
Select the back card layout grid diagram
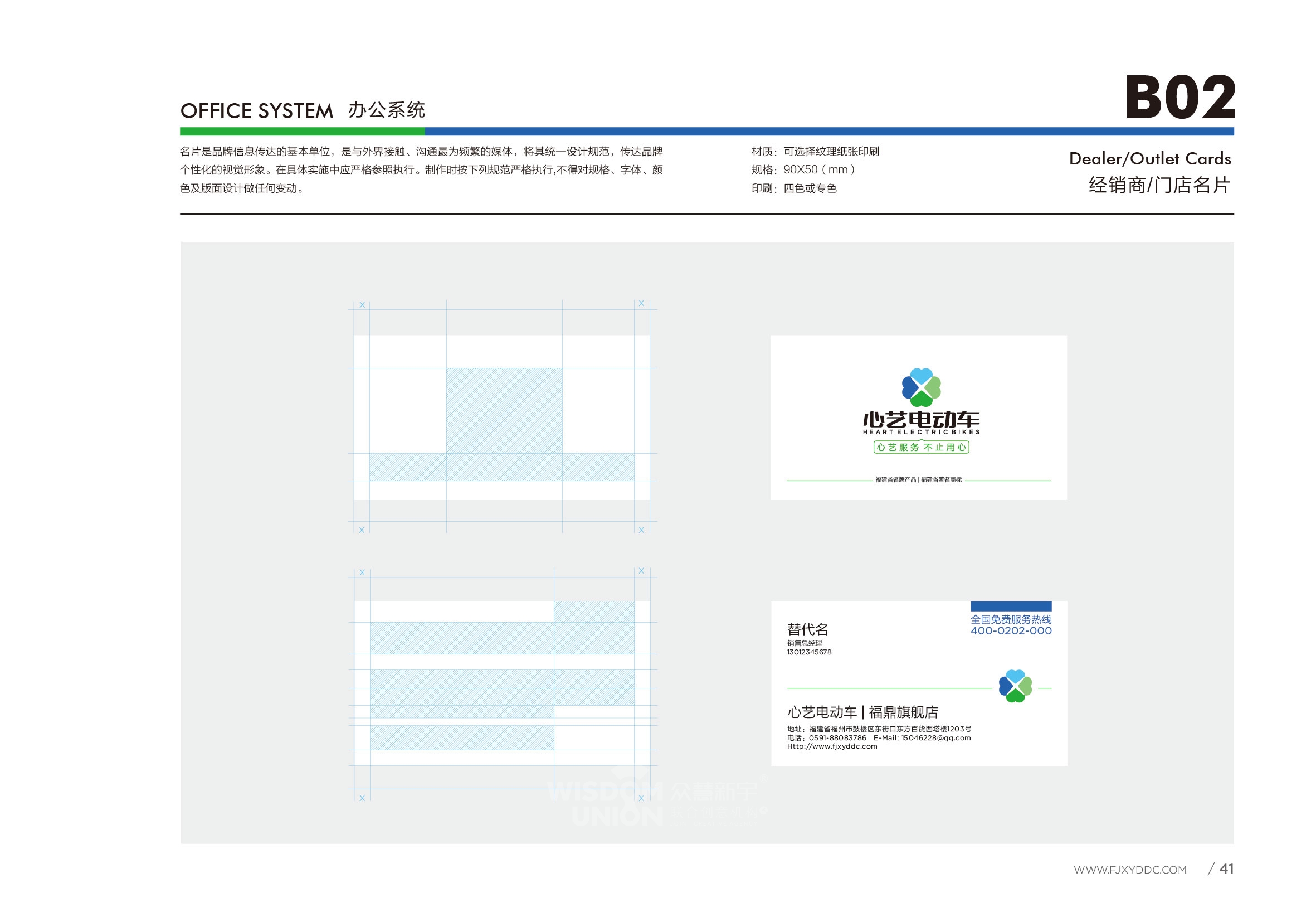502,684
